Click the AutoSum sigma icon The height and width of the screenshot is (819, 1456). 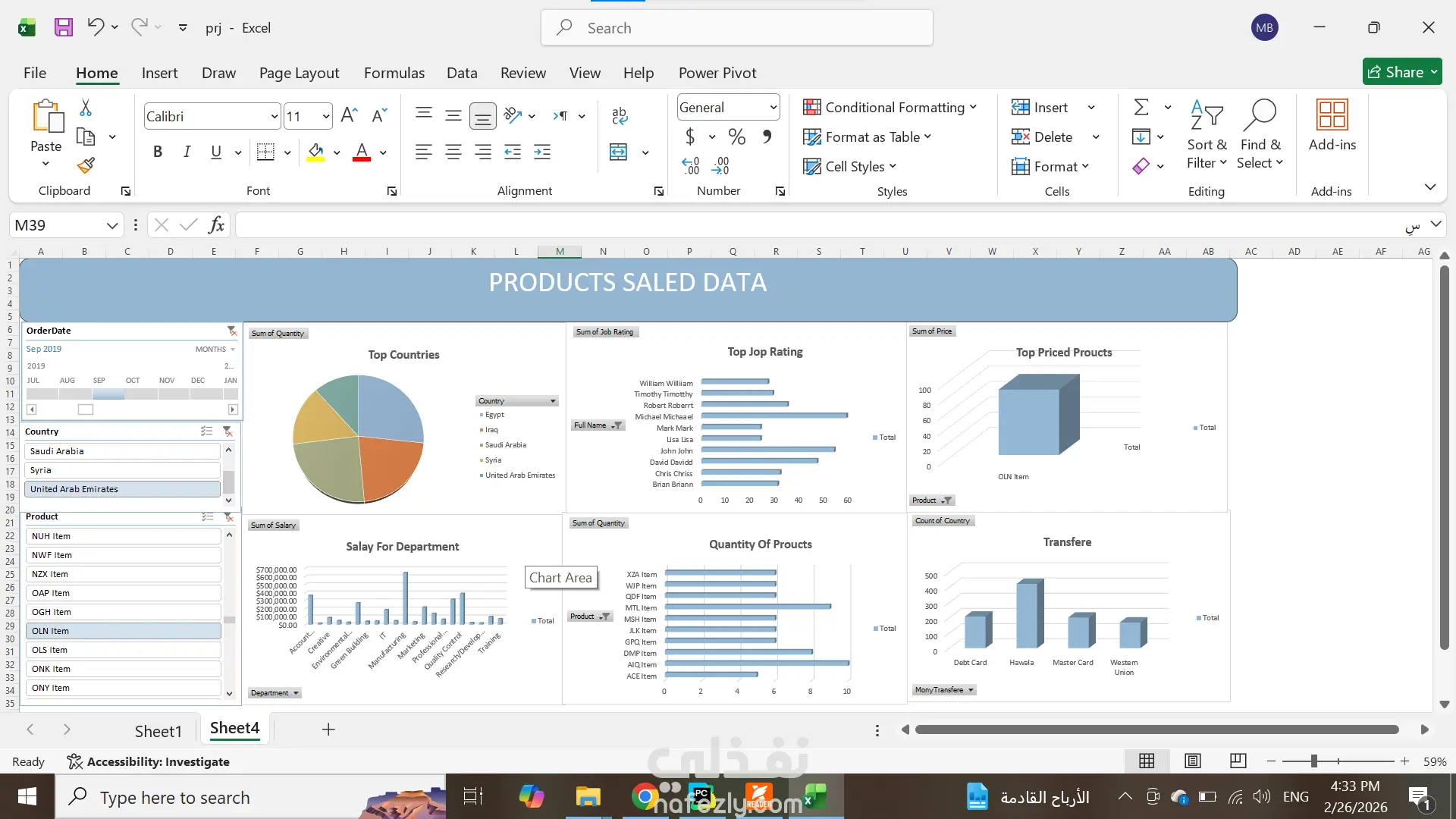(1141, 107)
